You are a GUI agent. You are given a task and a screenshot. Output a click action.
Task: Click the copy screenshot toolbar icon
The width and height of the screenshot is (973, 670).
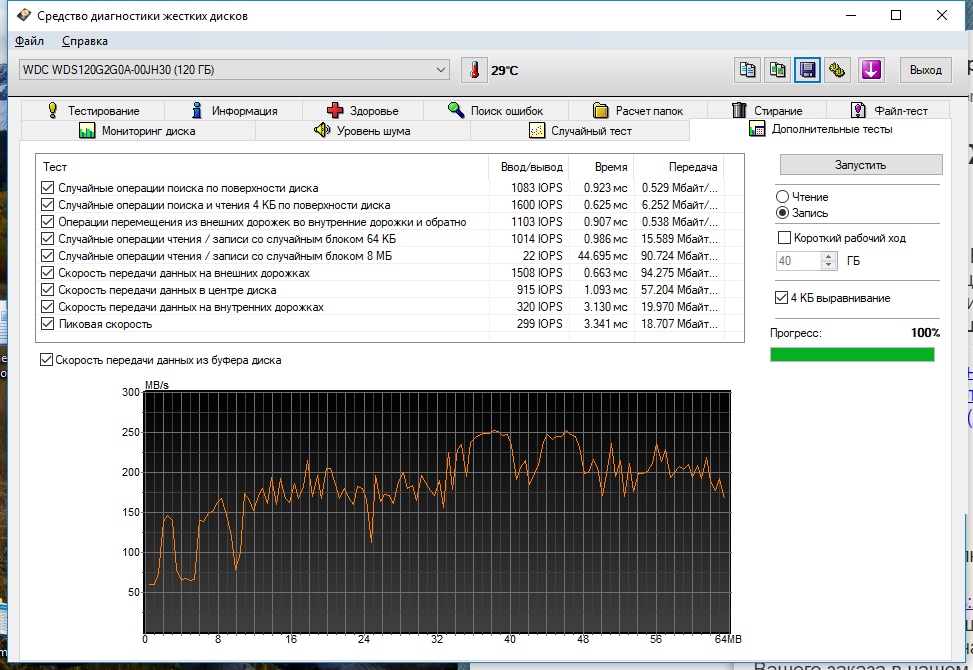(x=777, y=70)
